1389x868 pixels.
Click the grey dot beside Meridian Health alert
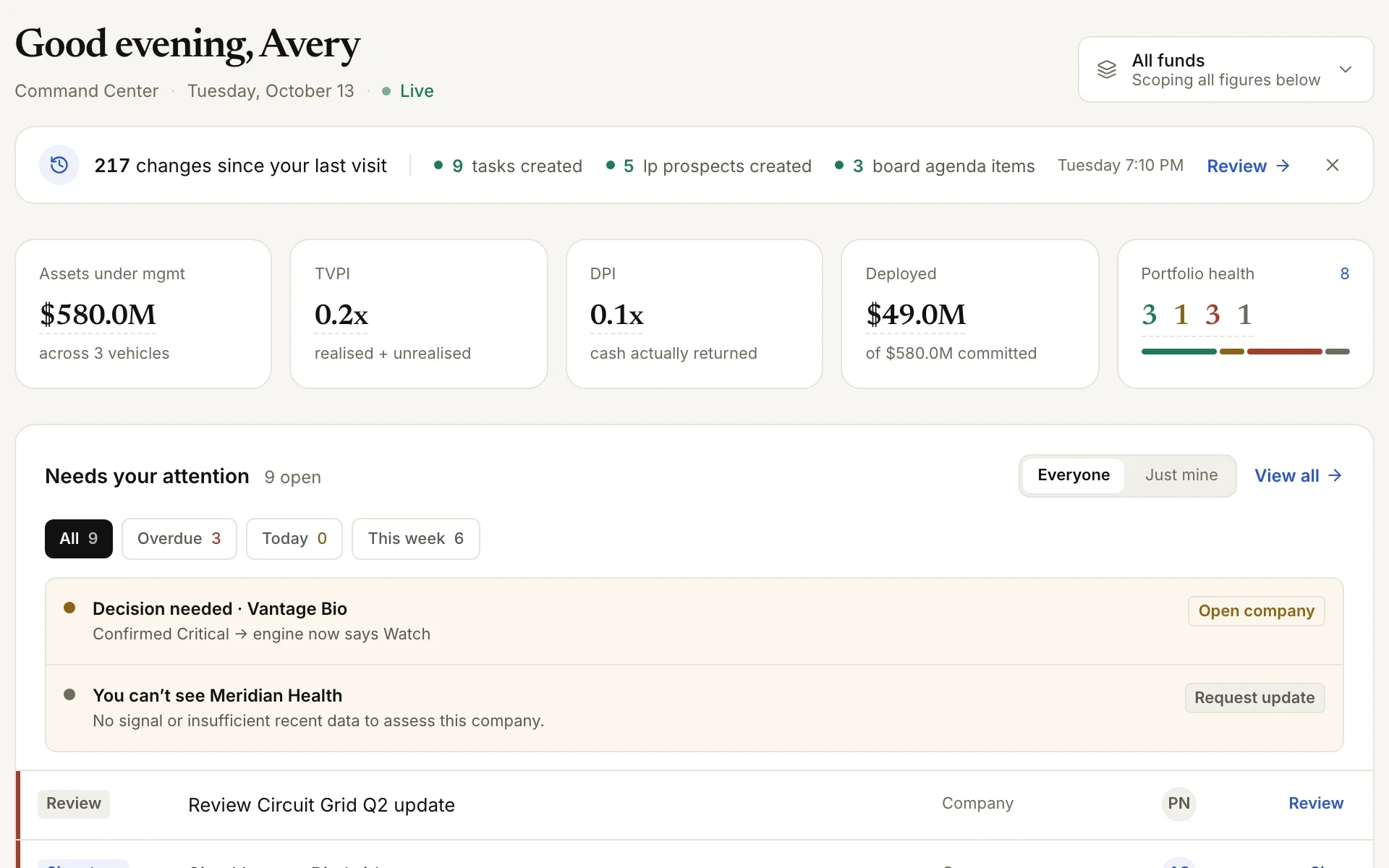tap(69, 694)
